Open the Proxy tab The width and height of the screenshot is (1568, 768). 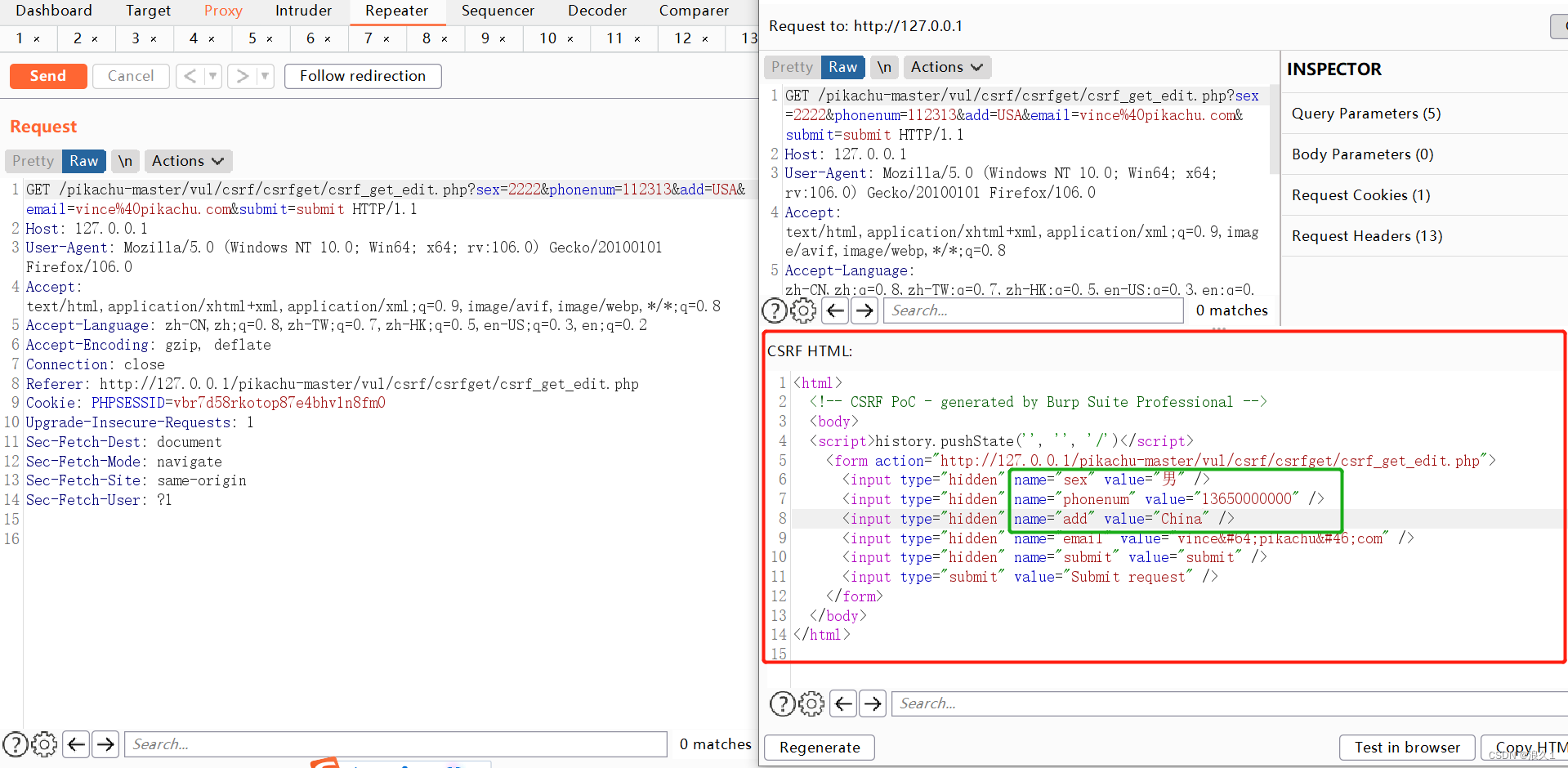click(223, 11)
